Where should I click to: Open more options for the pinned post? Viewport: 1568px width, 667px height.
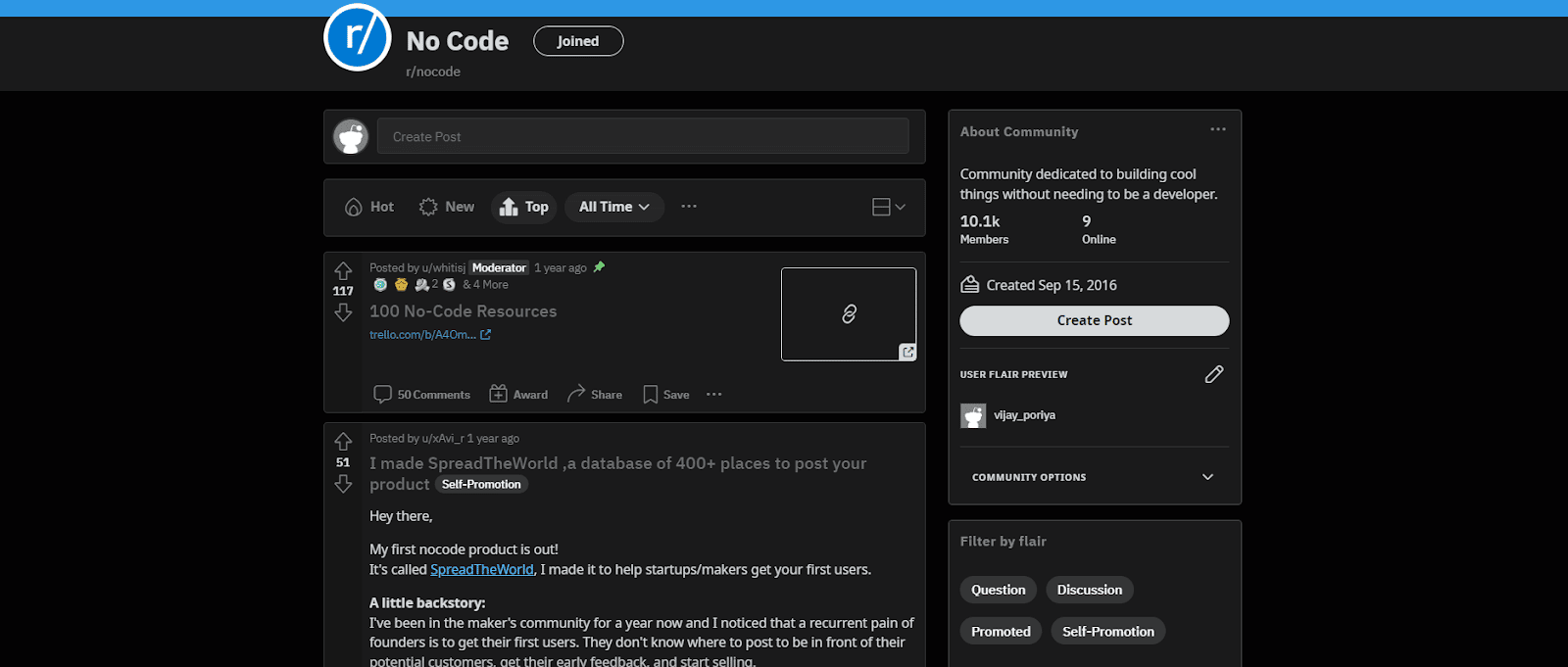pyautogui.click(x=714, y=395)
